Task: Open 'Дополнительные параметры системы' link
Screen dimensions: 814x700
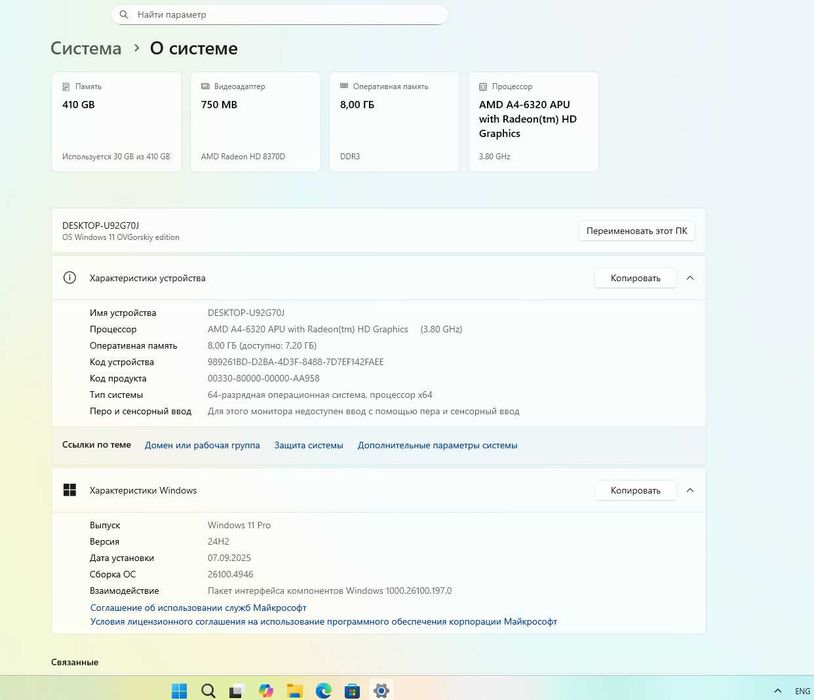Action: (437, 445)
